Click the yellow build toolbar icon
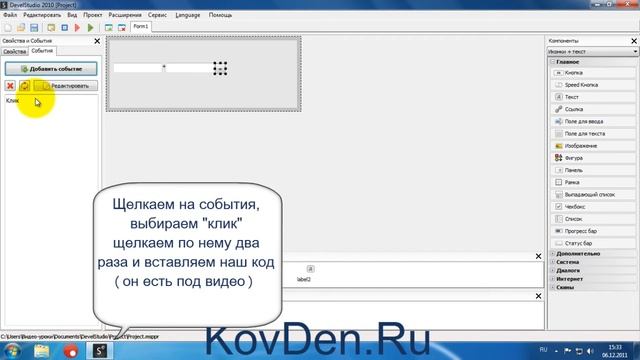 tap(51, 28)
